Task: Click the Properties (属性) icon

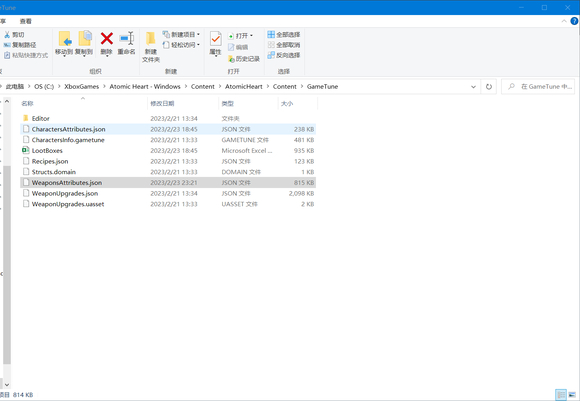Action: 215,38
